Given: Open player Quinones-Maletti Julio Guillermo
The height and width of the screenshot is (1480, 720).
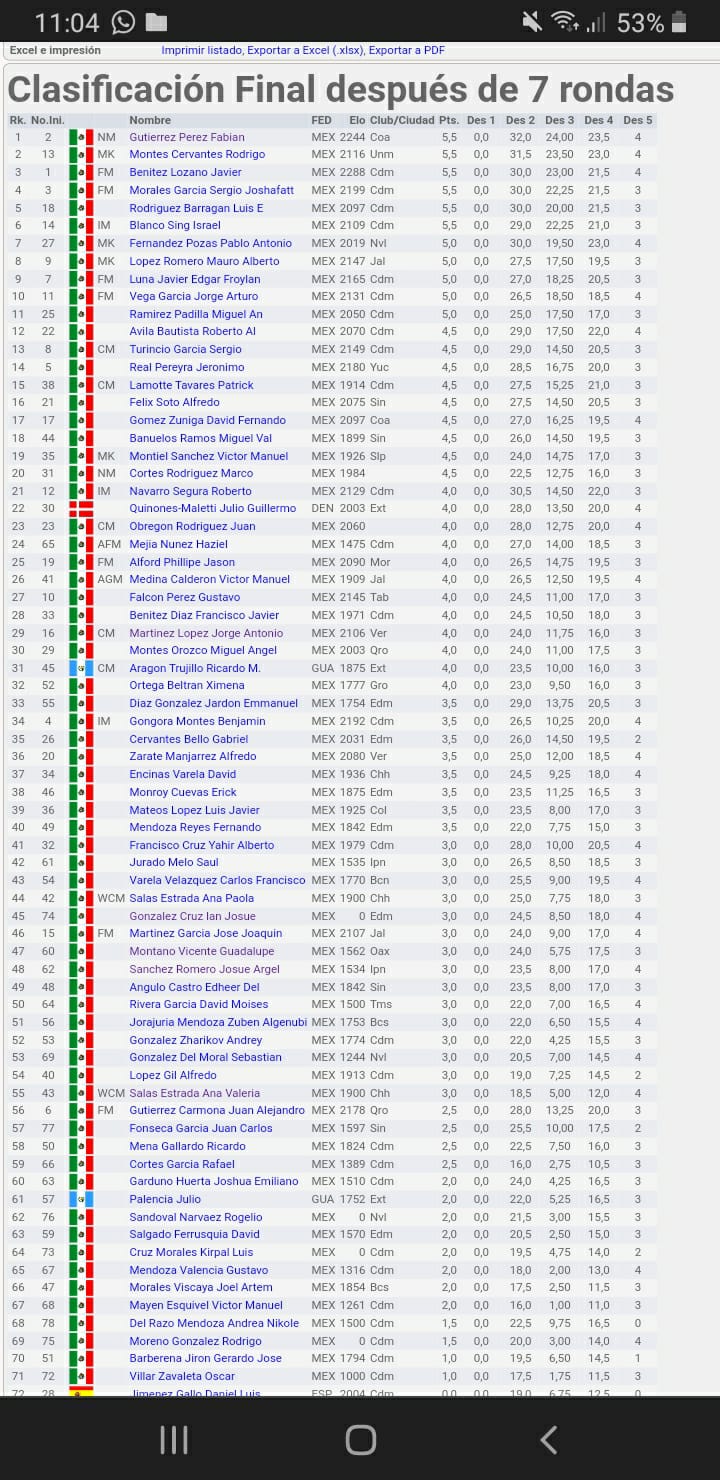Looking at the screenshot, I should 213,509.
